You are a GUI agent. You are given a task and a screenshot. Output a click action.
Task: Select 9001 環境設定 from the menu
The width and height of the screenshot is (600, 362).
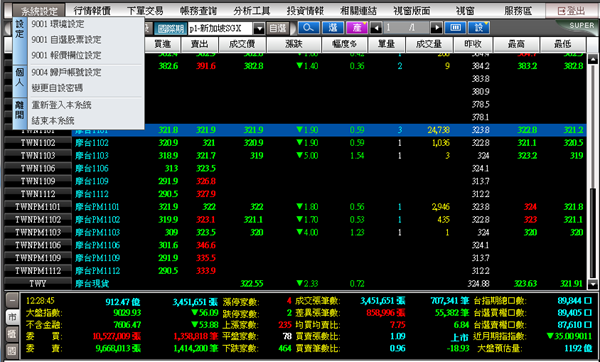(x=58, y=24)
